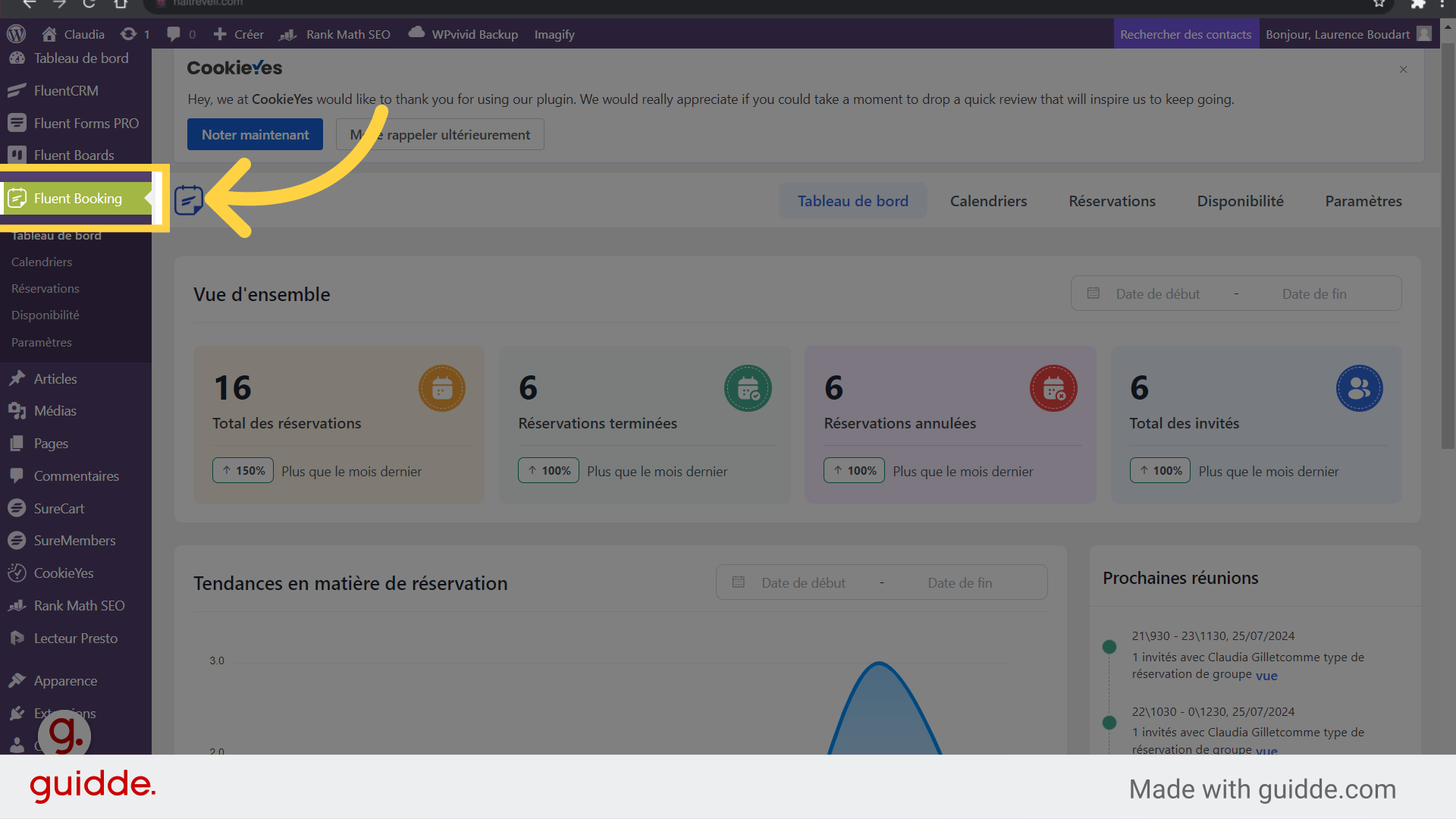Click Imagify in the admin bar
This screenshot has width=1456, height=819.
click(554, 34)
